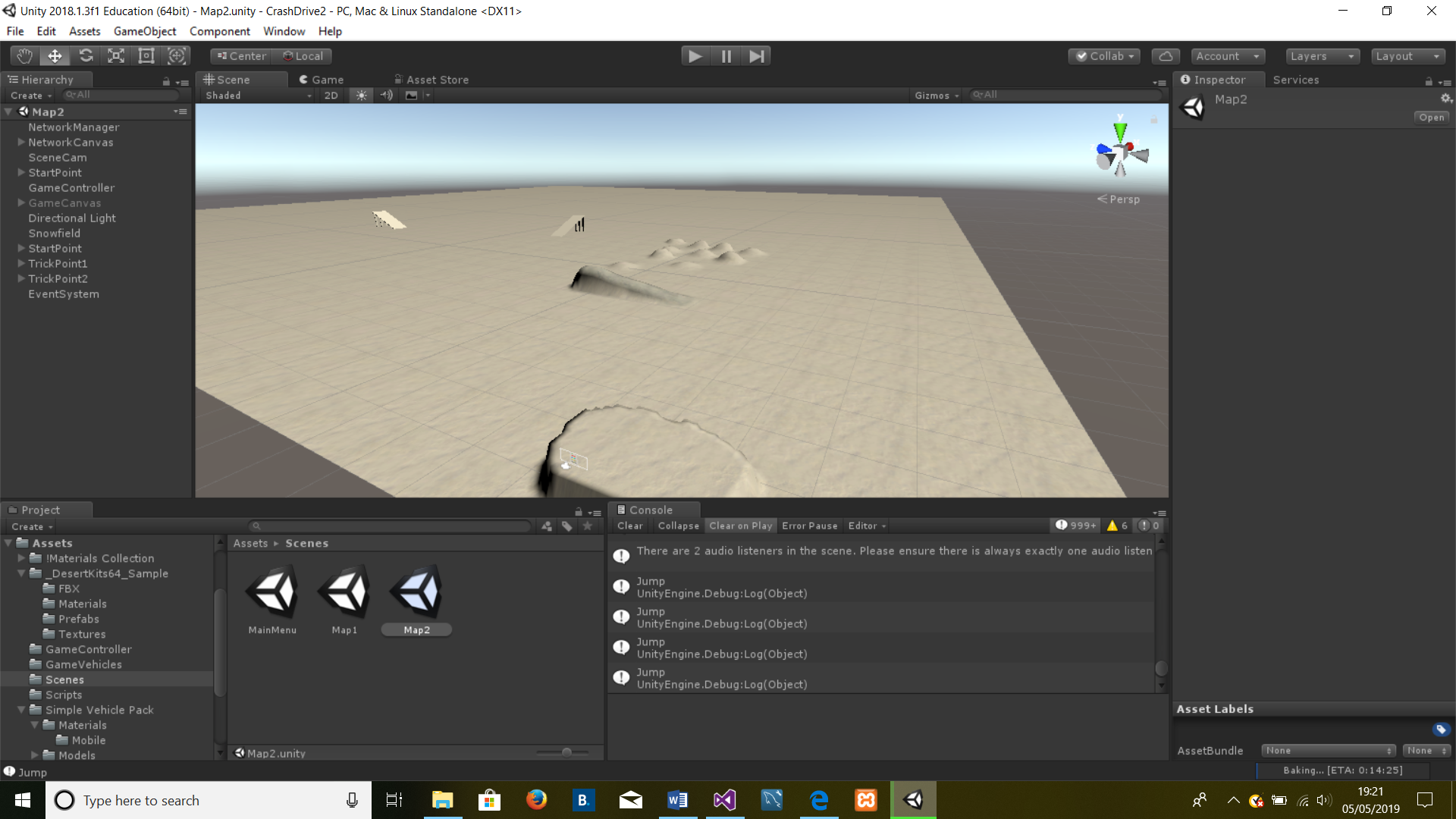
Task: Expand TrickPoint1 in Hierarchy
Action: click(x=21, y=263)
